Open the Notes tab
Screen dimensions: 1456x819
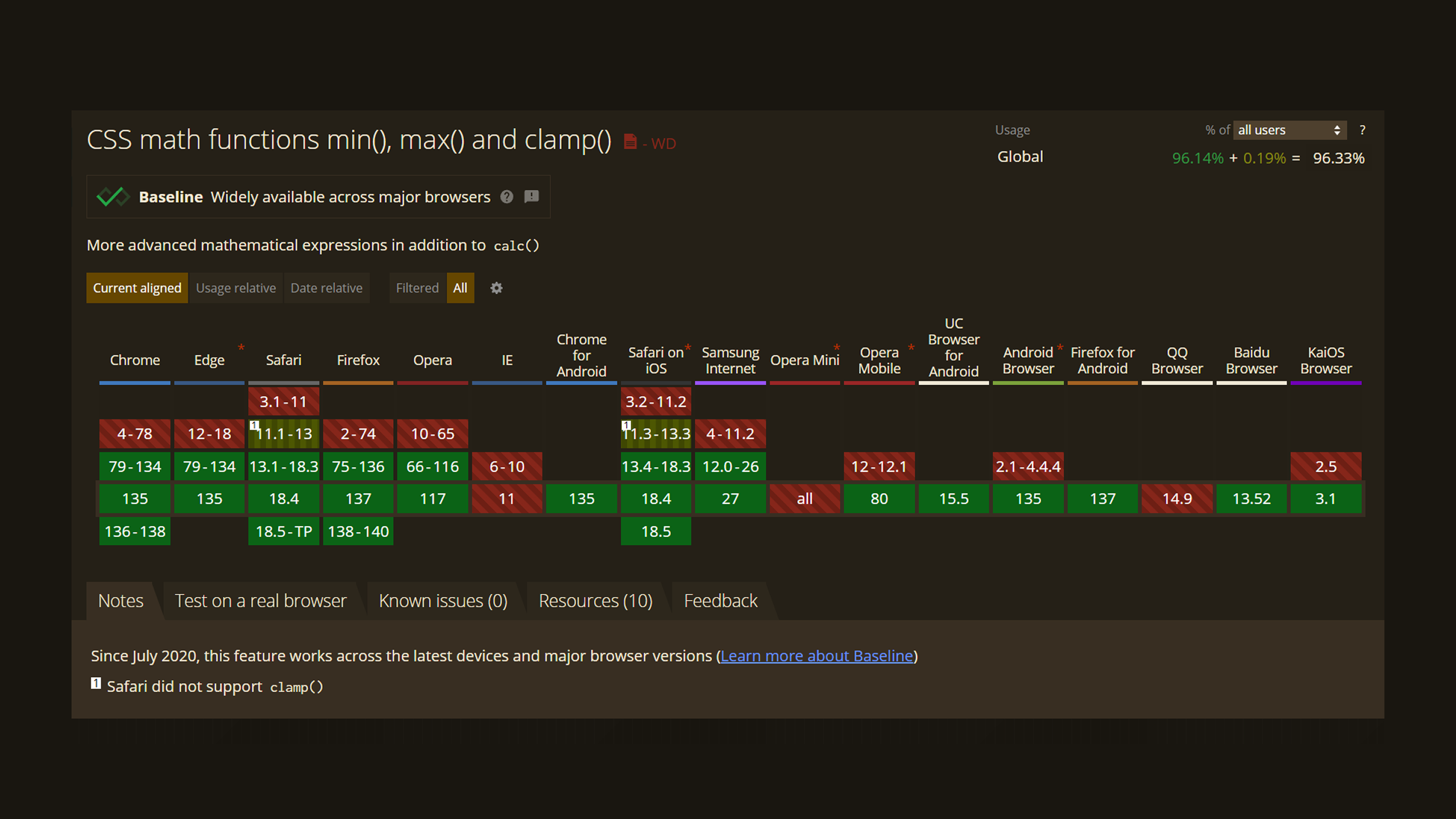point(121,601)
